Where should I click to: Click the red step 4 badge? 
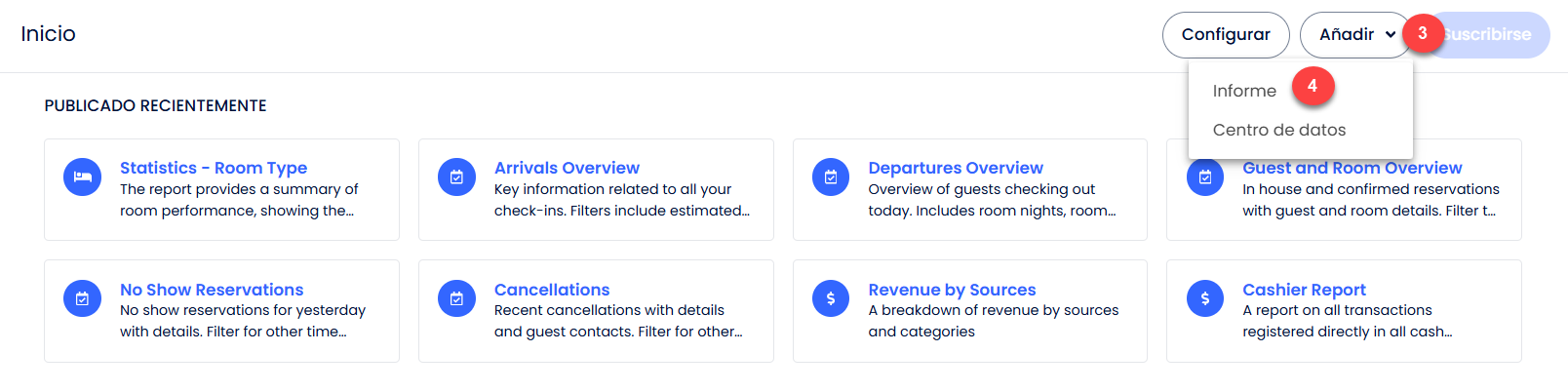click(x=1313, y=86)
